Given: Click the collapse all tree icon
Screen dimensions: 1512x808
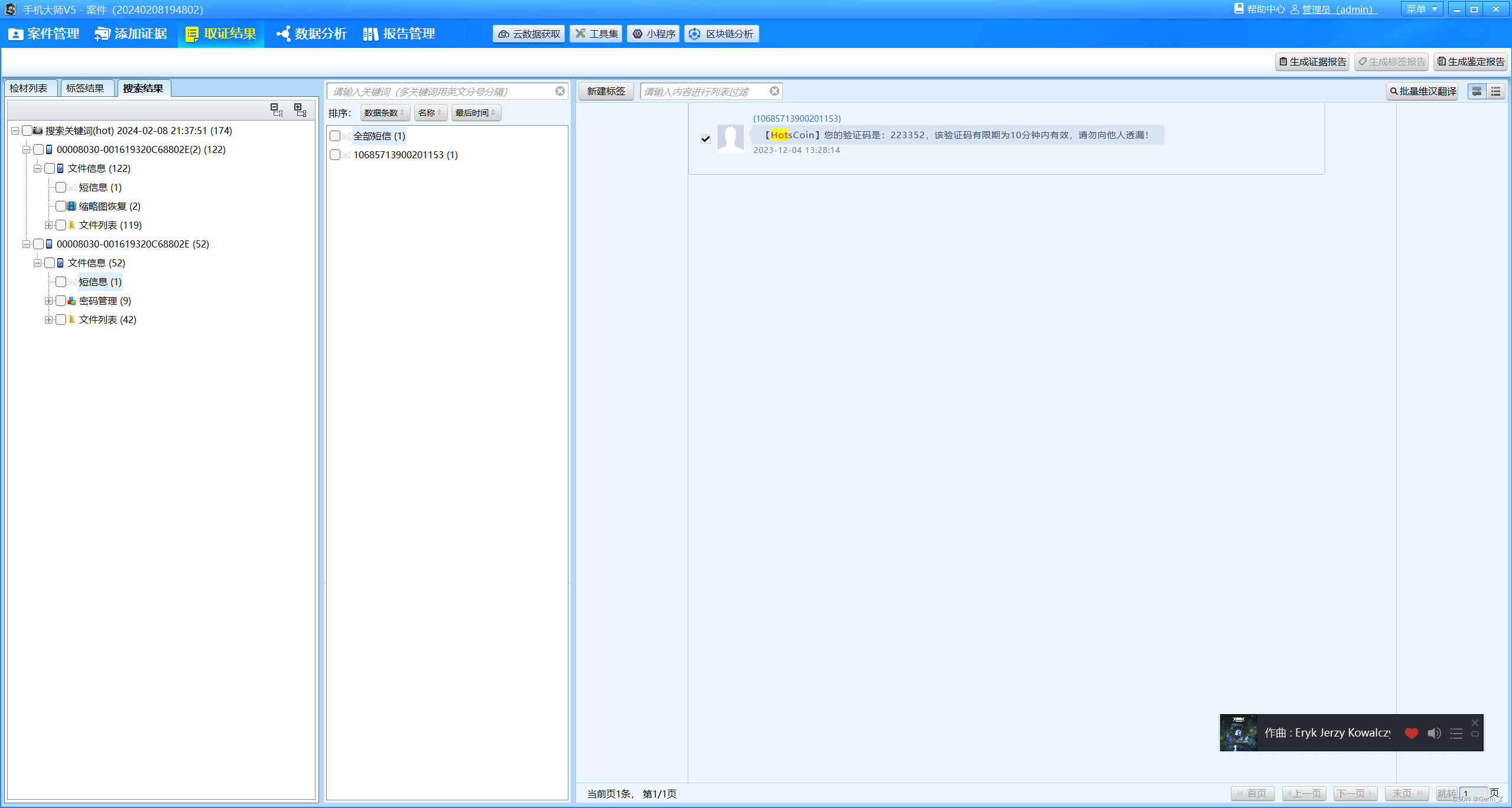Looking at the screenshot, I should [276, 110].
